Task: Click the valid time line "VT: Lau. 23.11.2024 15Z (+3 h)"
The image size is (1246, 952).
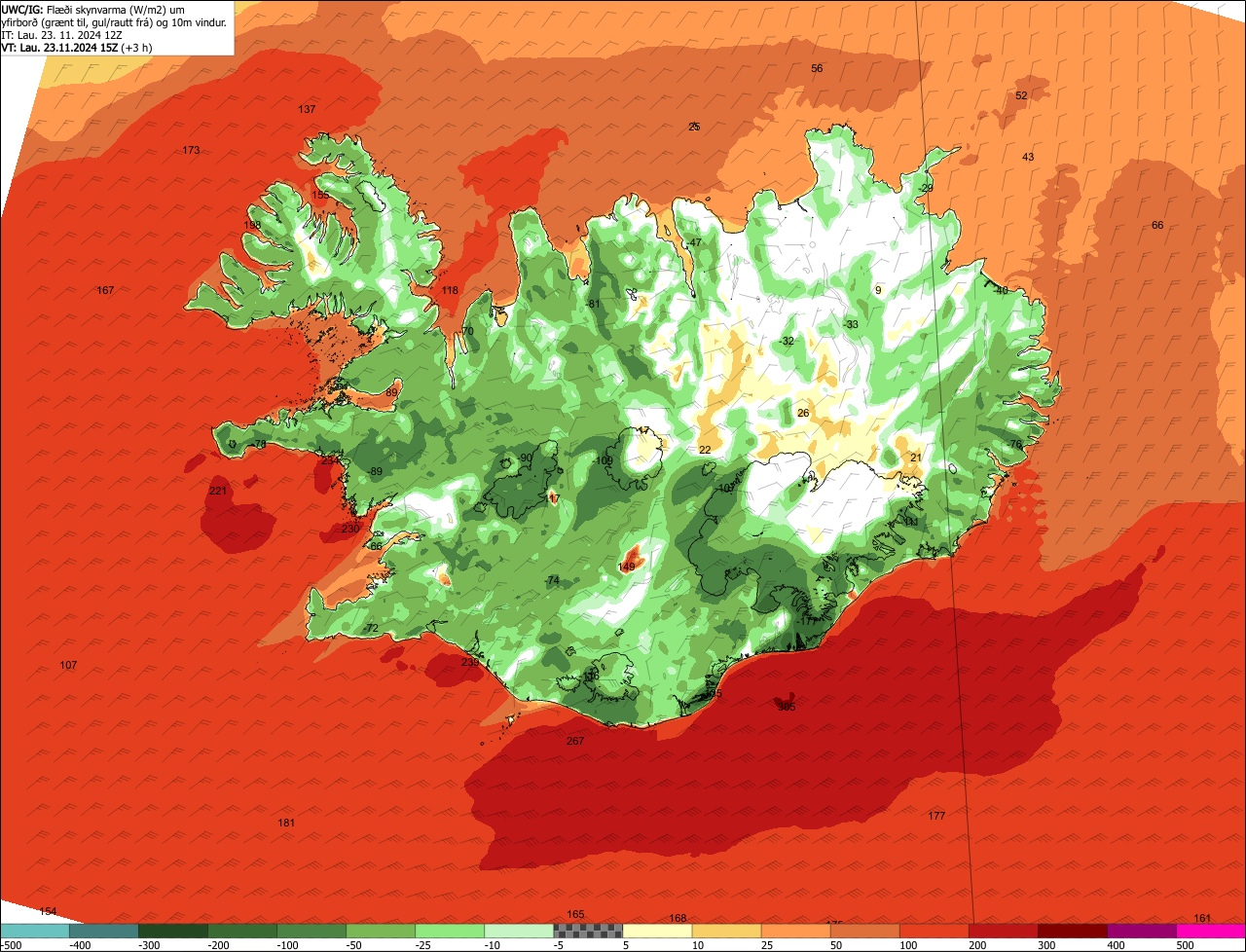Action: tap(76, 47)
